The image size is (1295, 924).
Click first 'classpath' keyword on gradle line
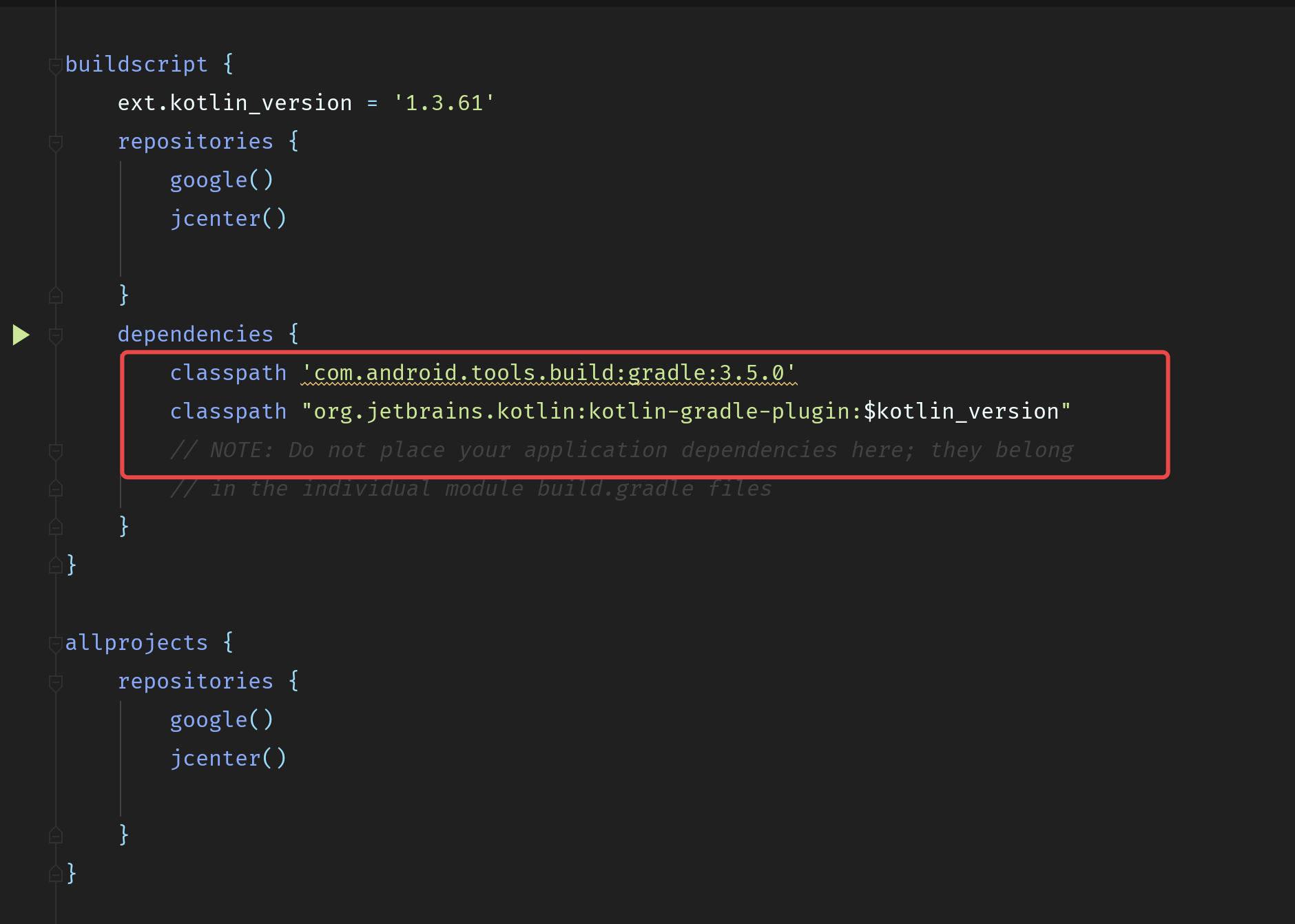(x=228, y=372)
